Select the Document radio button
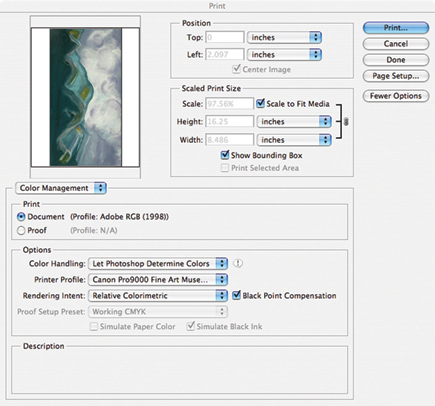 point(21,217)
